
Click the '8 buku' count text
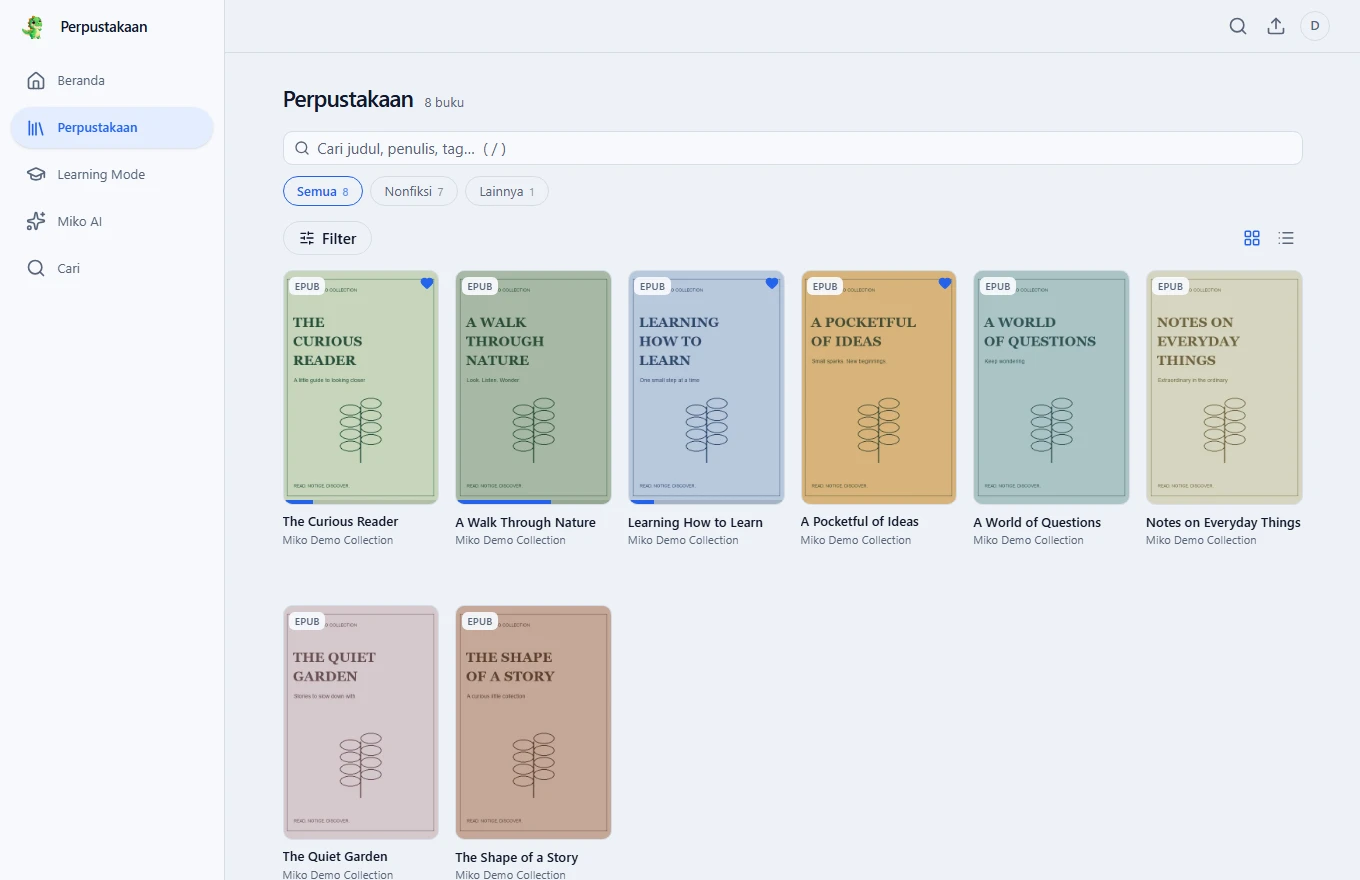pyautogui.click(x=444, y=102)
